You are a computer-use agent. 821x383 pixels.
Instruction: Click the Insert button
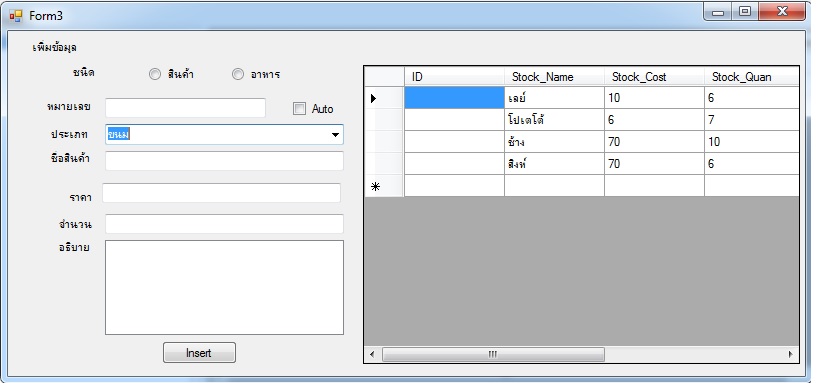[199, 353]
